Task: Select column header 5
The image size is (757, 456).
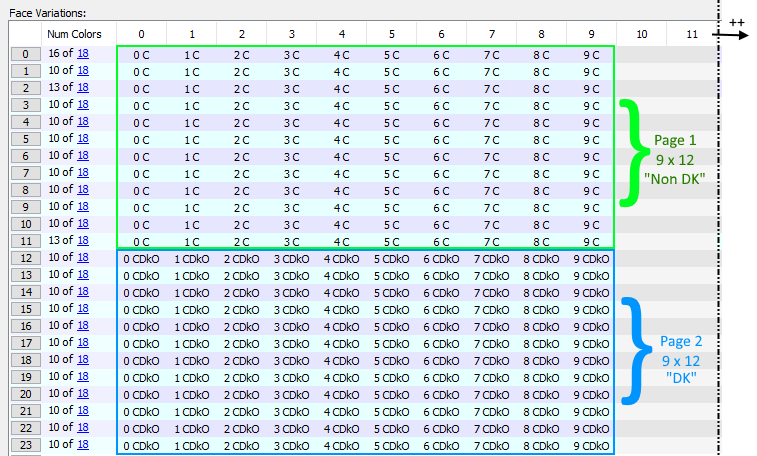Action: (x=391, y=34)
